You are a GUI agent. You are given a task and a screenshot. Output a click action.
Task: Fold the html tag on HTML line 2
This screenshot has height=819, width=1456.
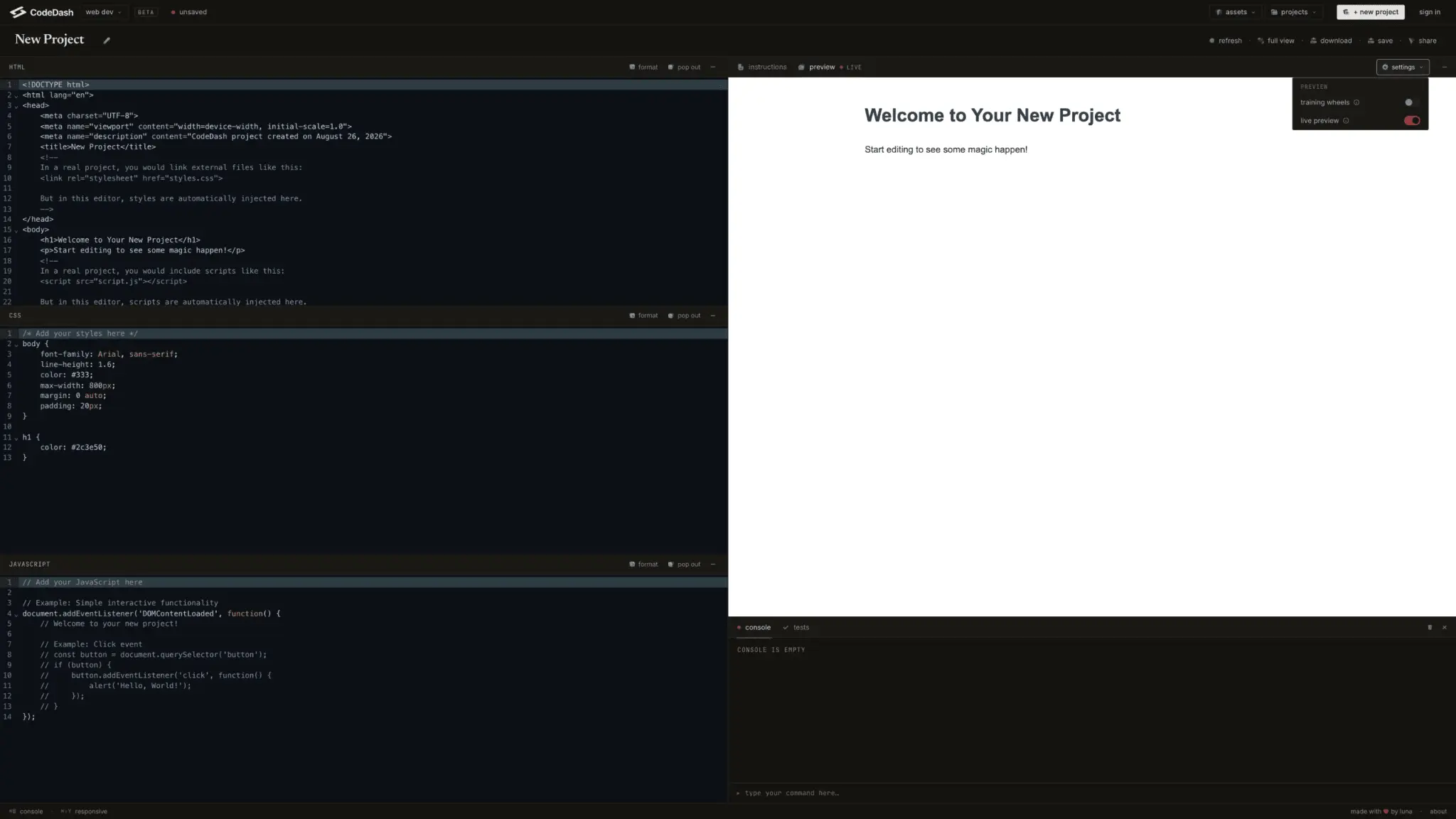click(x=16, y=95)
